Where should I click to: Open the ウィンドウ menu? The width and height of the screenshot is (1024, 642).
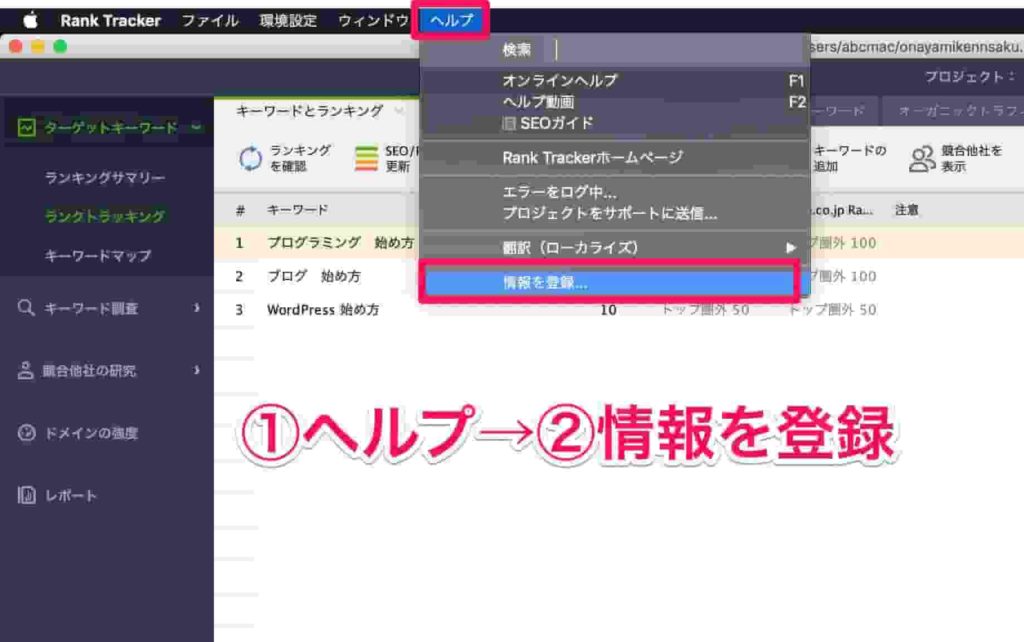[374, 21]
